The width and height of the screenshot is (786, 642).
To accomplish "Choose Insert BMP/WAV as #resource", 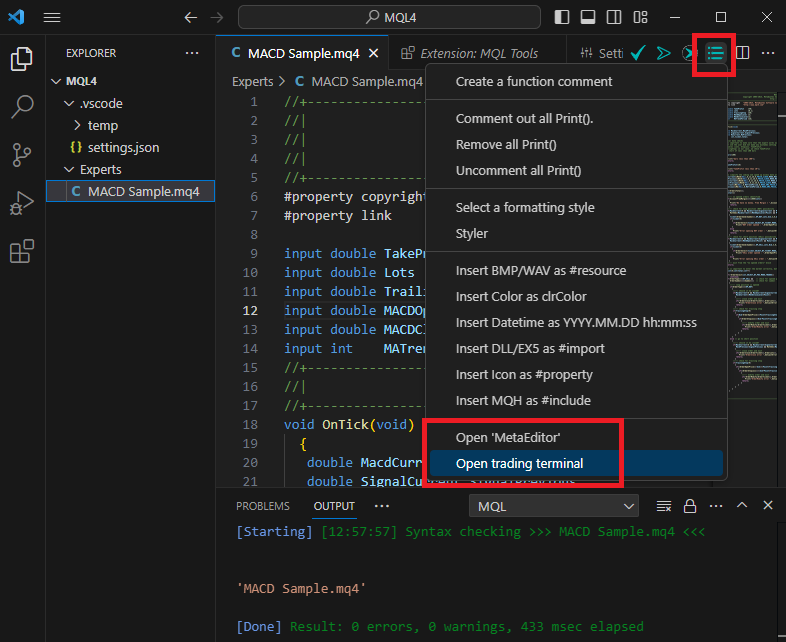I will point(576,271).
